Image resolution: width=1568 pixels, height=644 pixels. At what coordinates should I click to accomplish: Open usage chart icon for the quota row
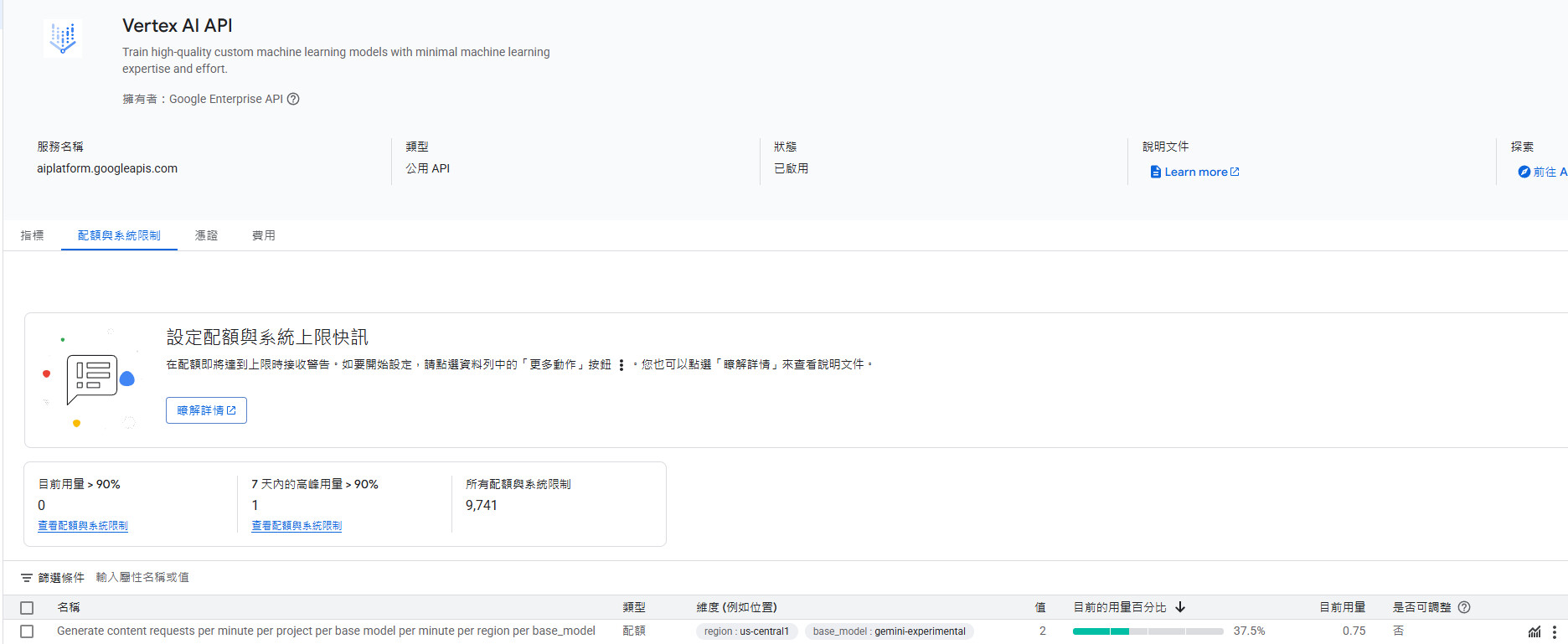point(1534,631)
